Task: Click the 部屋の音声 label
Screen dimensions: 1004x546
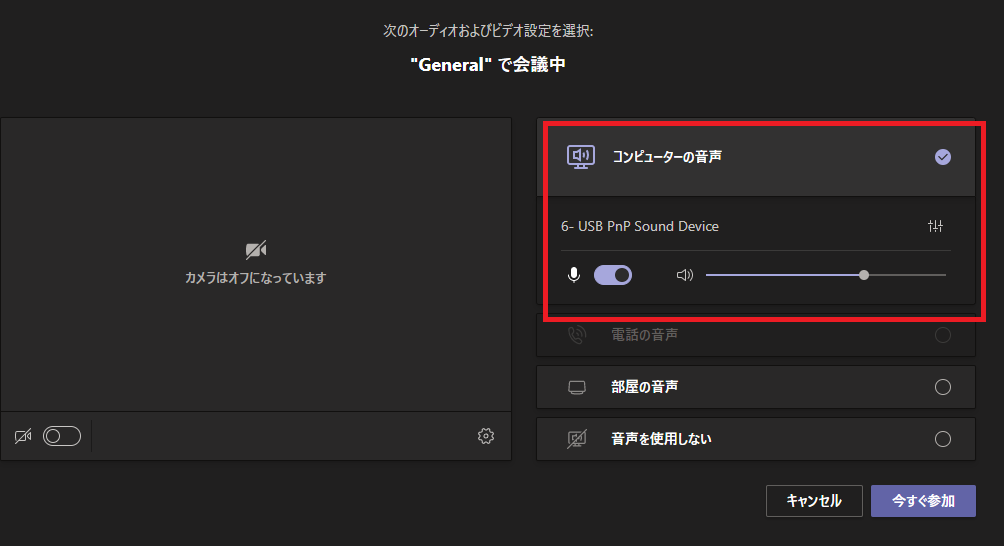Action: [645, 387]
